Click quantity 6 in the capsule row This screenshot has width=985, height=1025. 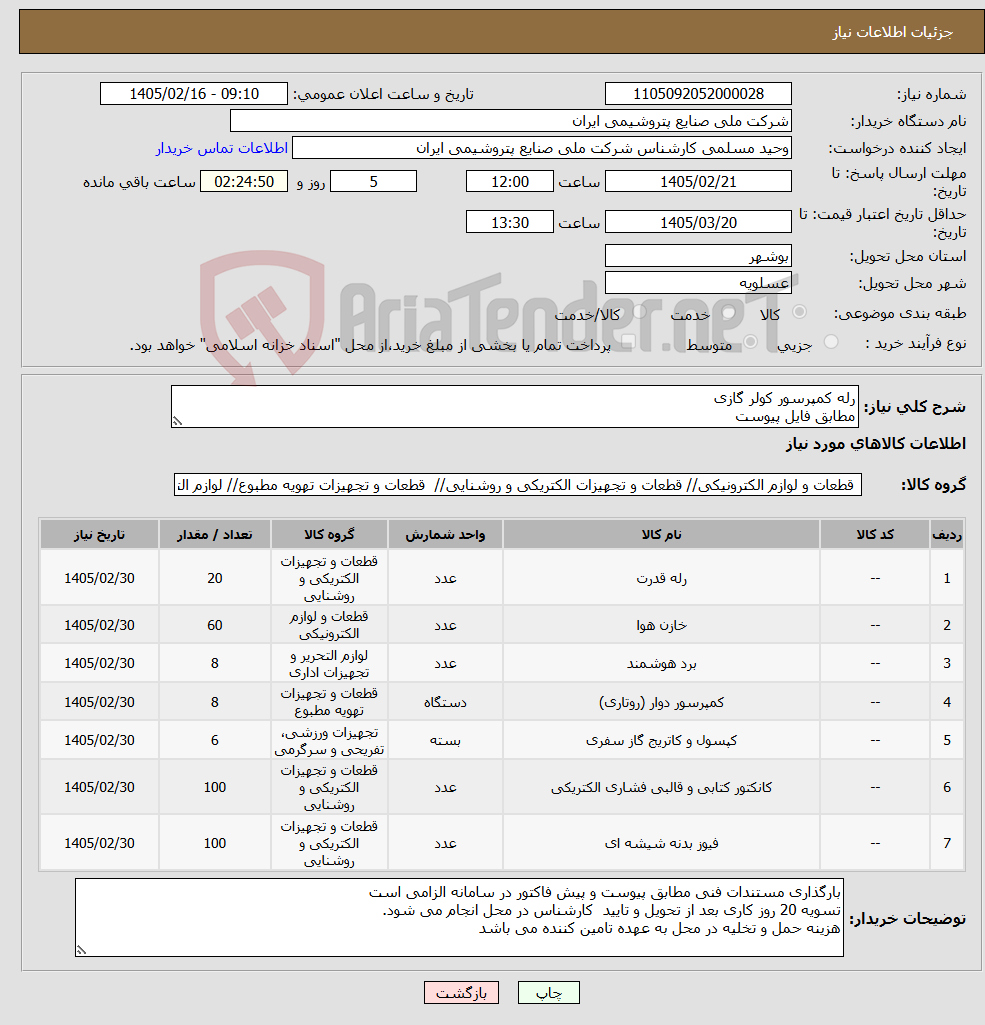(x=214, y=741)
